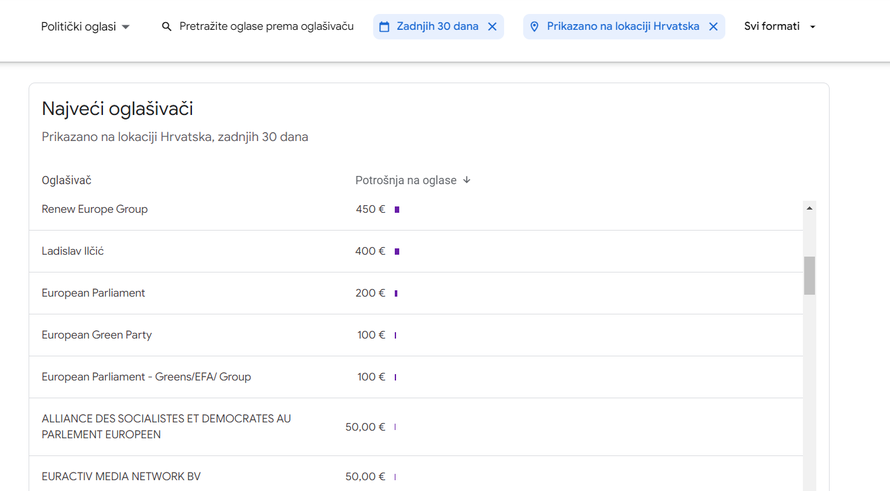Open the Prikazano na lokaciji Hrvatska filter

tap(622, 27)
